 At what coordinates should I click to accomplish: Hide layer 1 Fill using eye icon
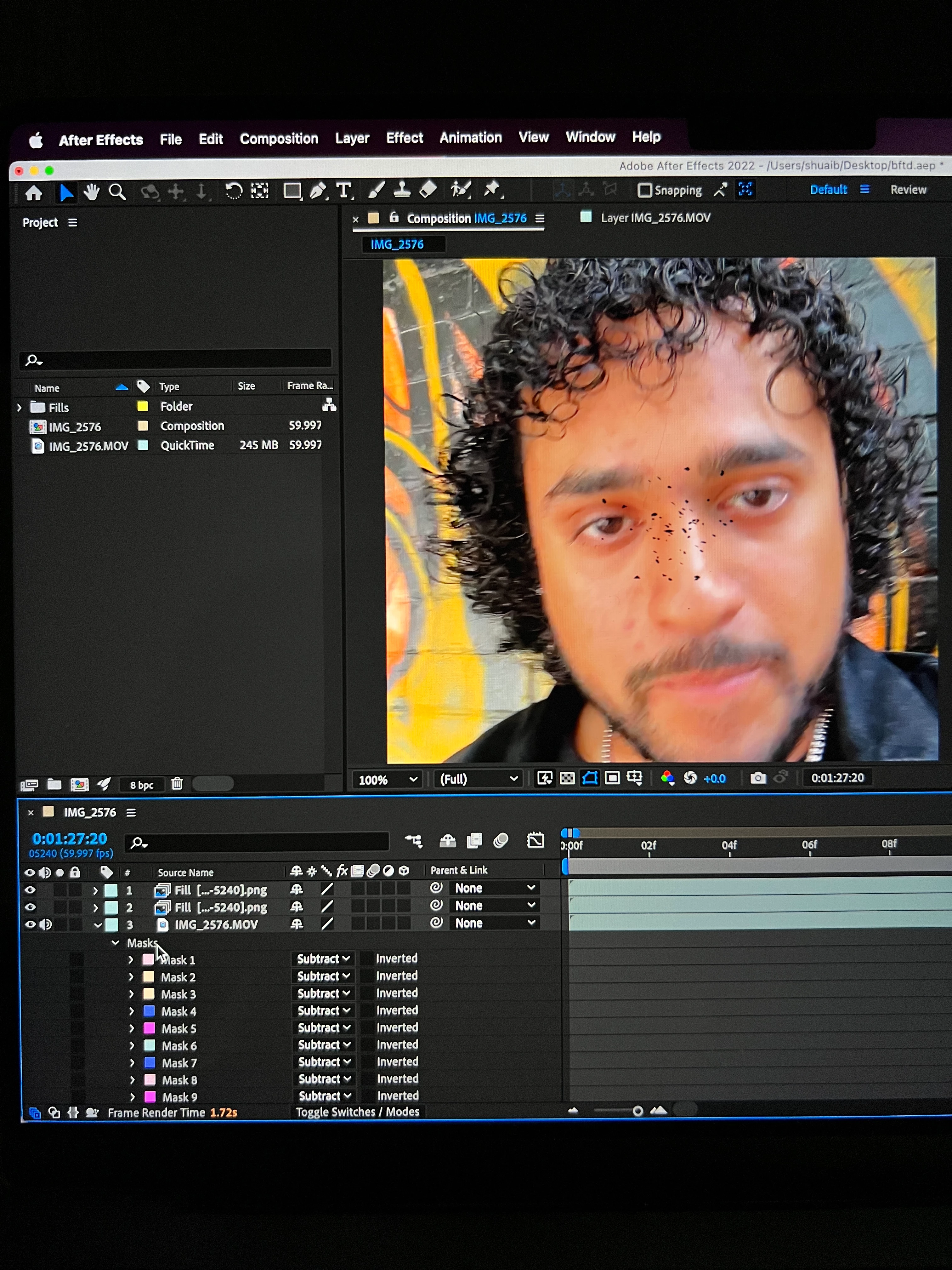pyautogui.click(x=30, y=890)
